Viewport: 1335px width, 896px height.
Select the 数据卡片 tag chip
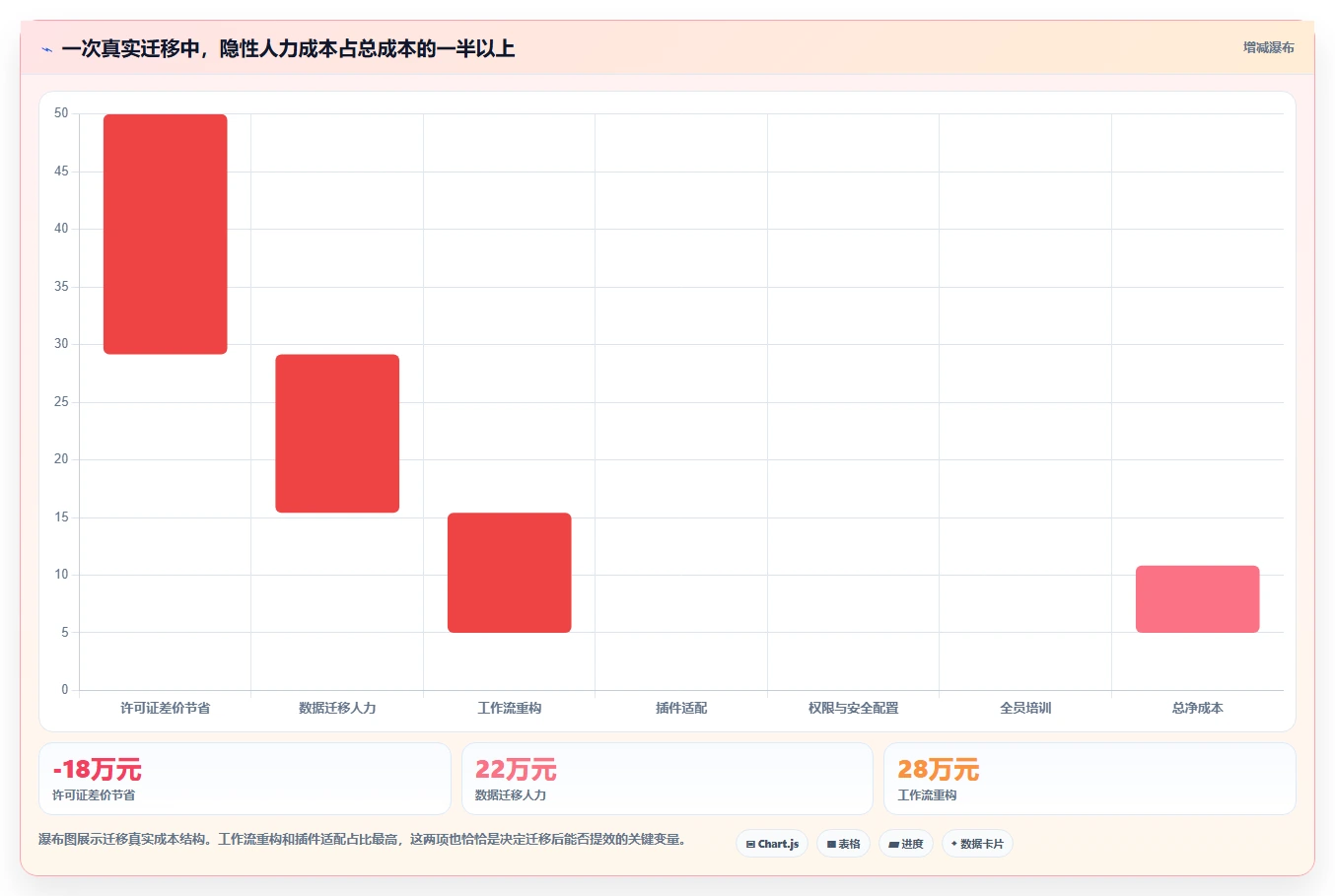pyautogui.click(x=977, y=844)
